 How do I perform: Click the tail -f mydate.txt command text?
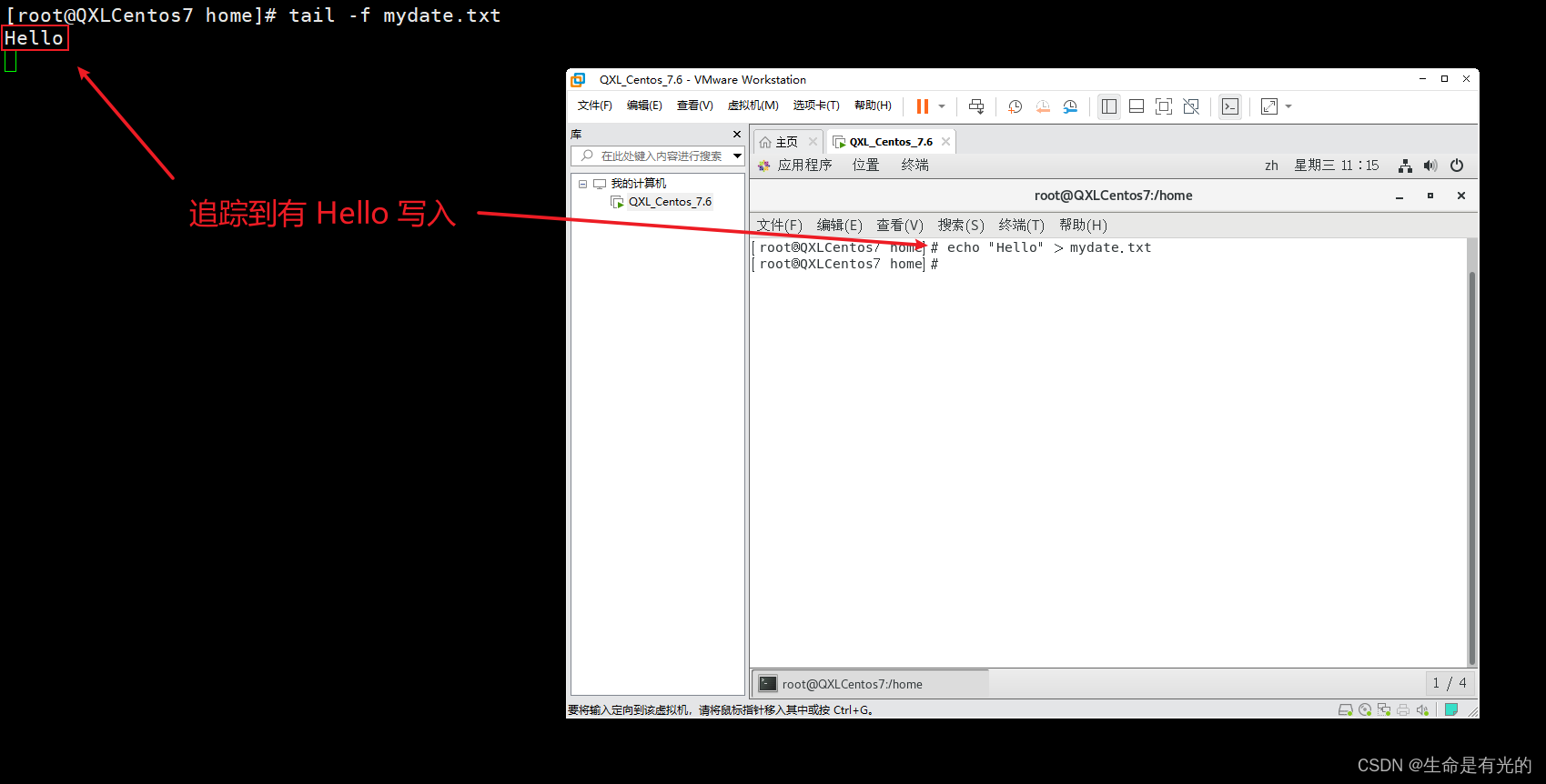click(395, 15)
